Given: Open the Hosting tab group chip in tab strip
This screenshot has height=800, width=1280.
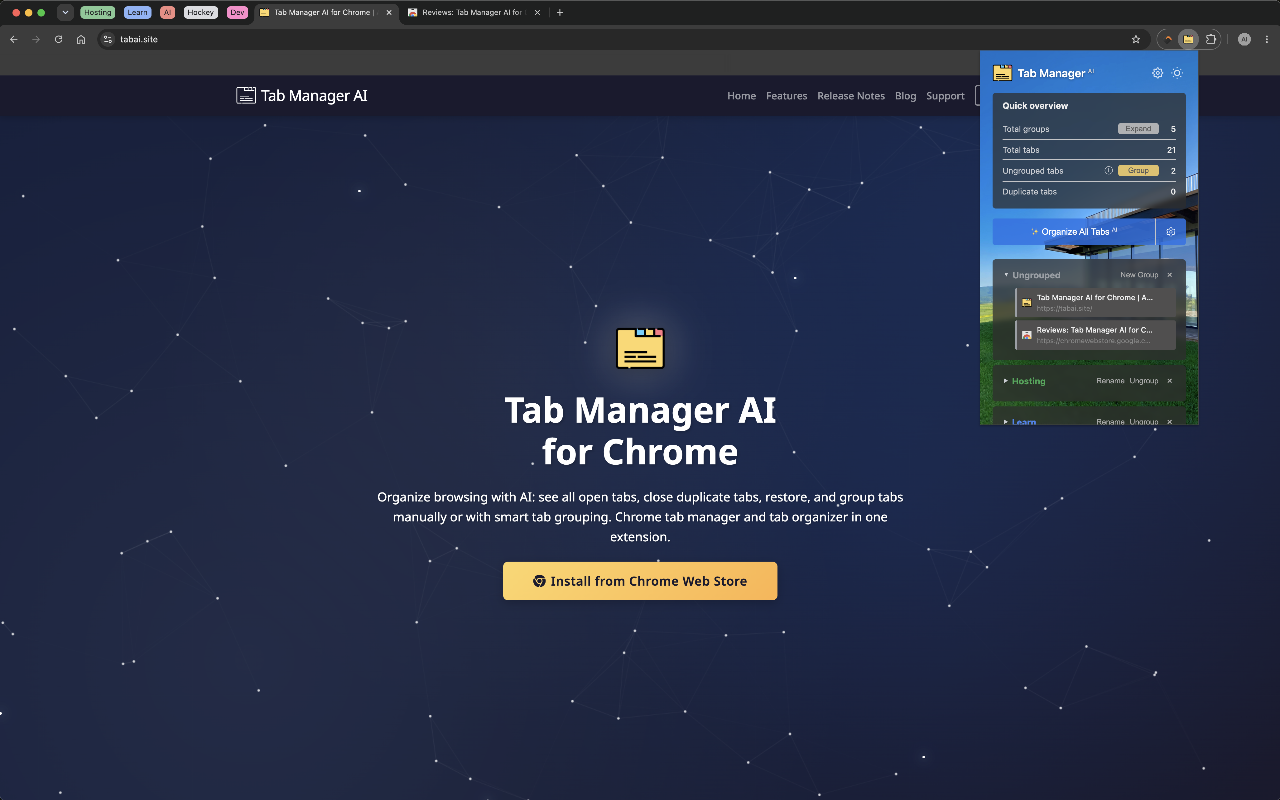Looking at the screenshot, I should click(x=98, y=12).
